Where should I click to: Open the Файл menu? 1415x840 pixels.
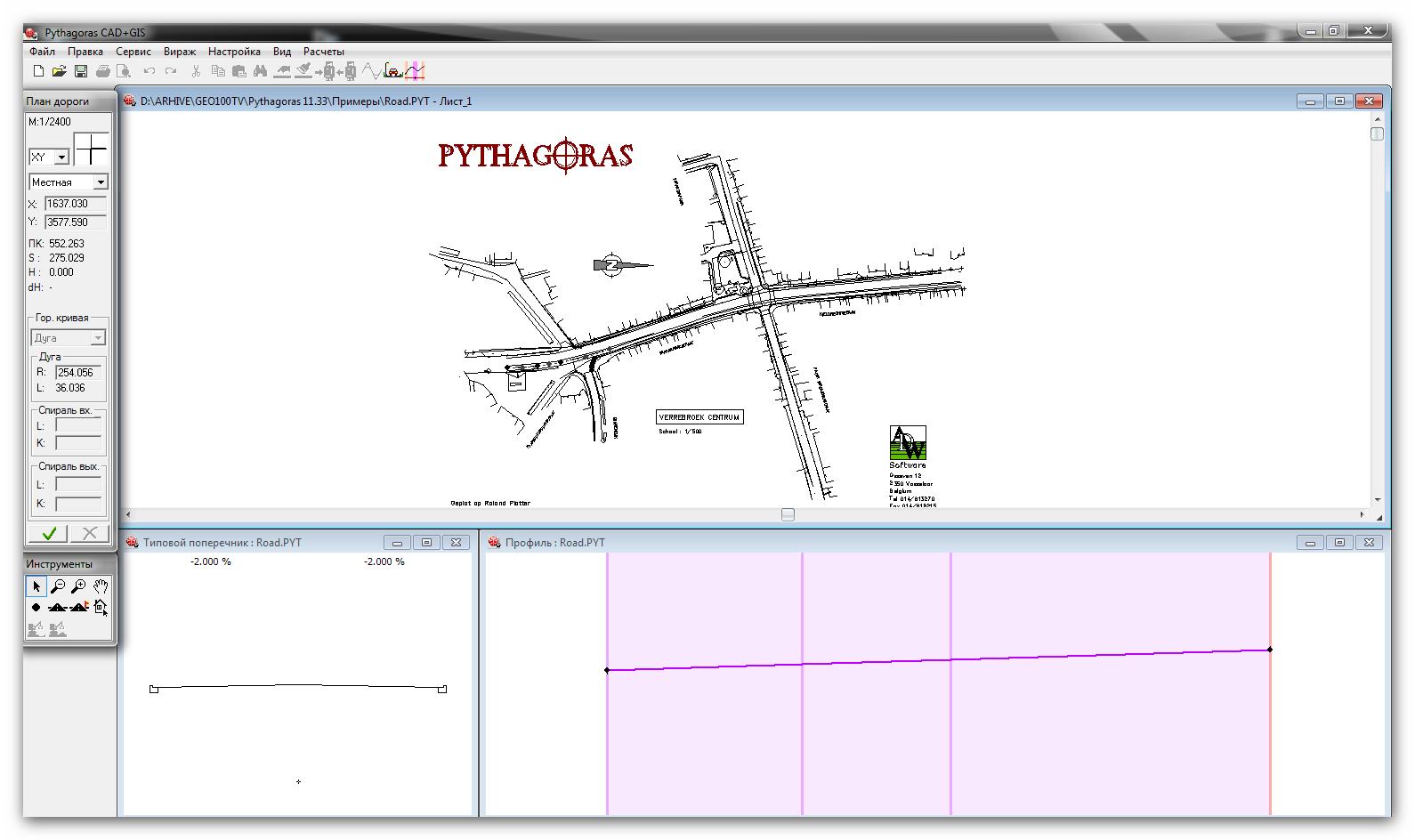coord(42,52)
